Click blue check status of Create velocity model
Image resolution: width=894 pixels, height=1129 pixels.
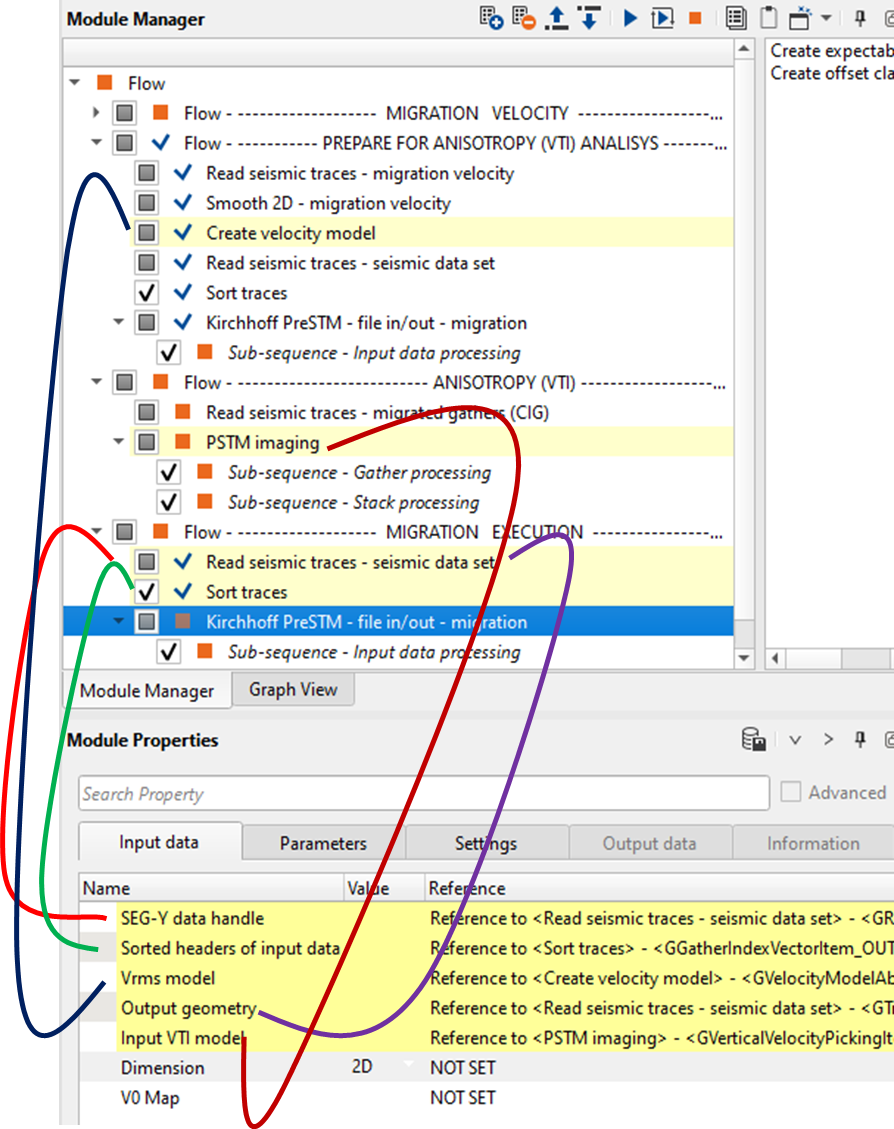pos(183,233)
